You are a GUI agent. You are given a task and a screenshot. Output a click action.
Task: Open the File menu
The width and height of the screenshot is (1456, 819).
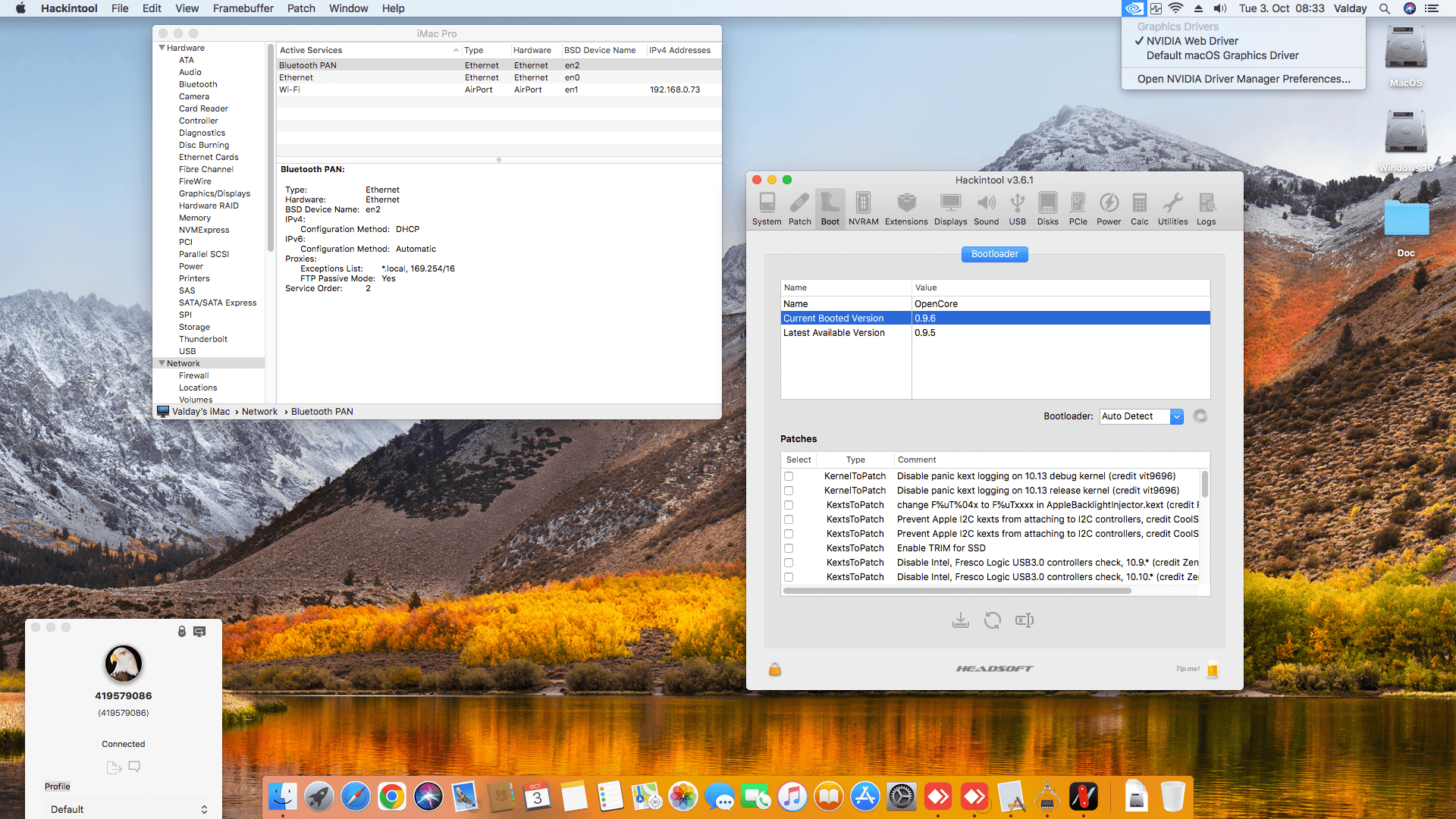pyautogui.click(x=120, y=8)
